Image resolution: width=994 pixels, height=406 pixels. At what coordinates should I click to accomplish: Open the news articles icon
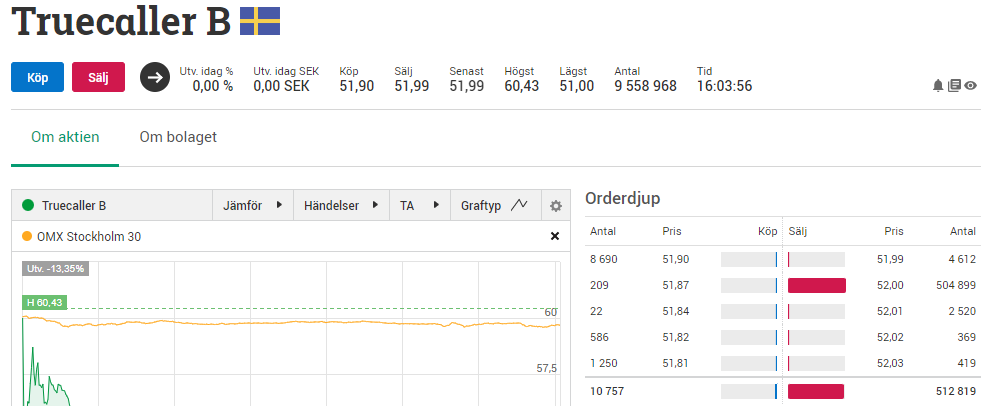coord(954,86)
